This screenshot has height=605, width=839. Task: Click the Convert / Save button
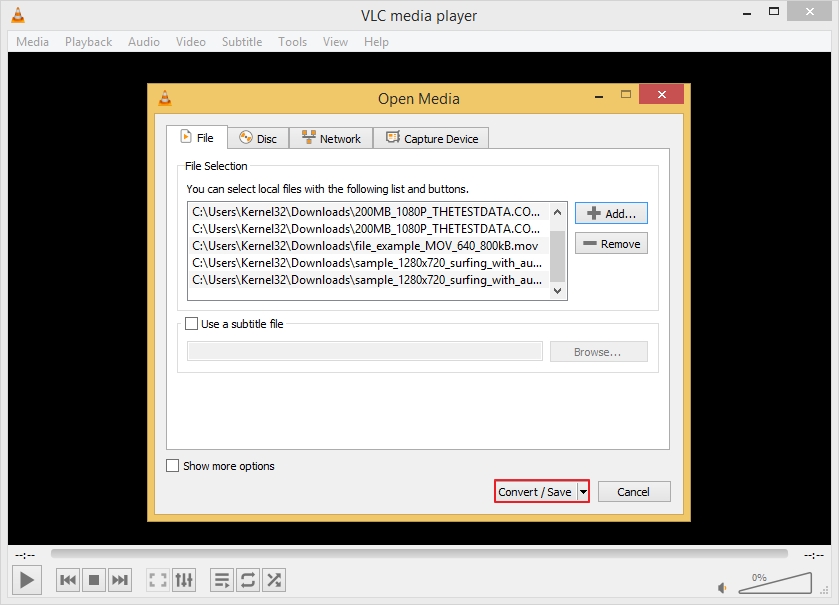click(535, 492)
